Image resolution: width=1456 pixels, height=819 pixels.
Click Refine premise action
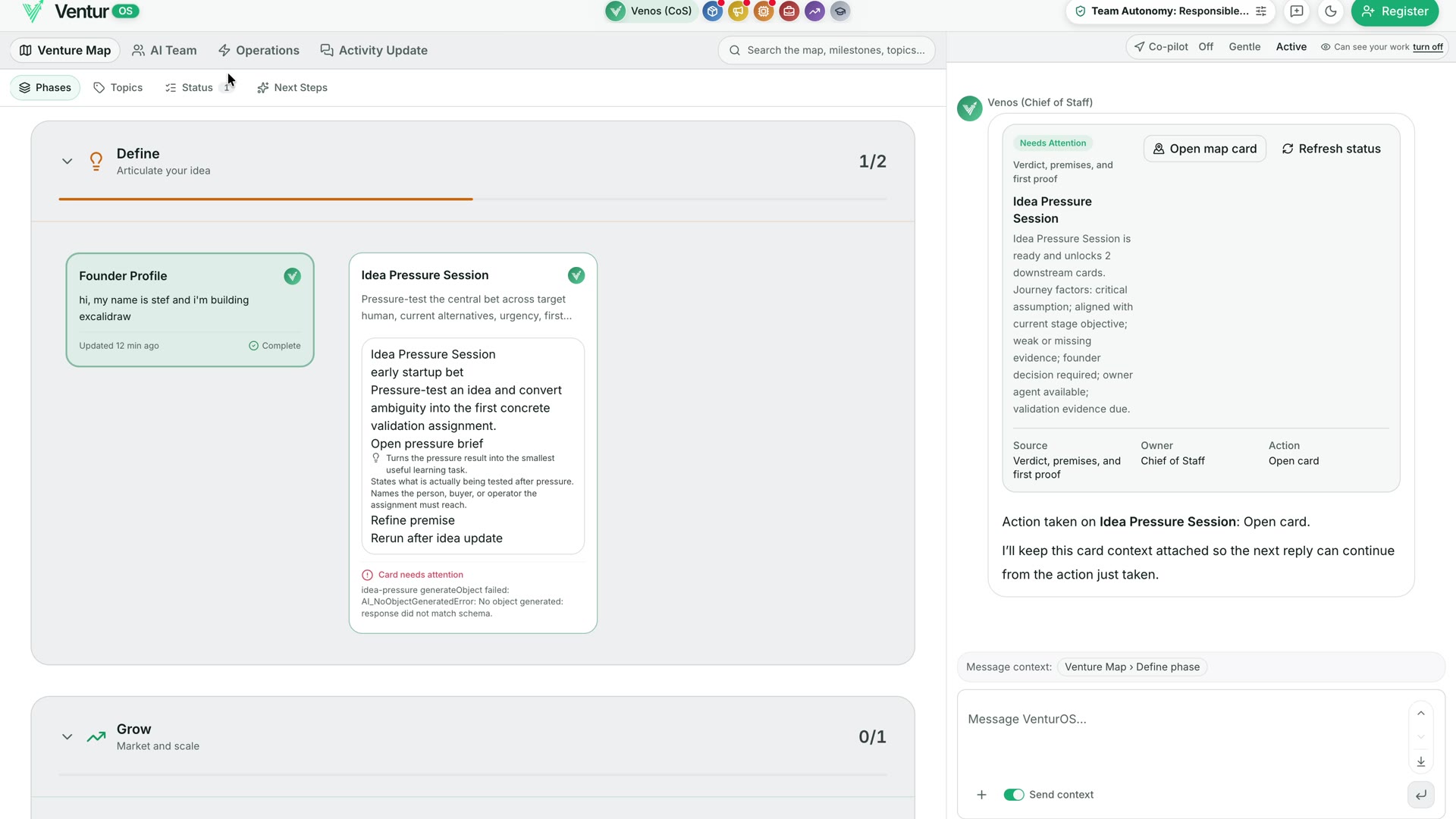pyautogui.click(x=413, y=520)
